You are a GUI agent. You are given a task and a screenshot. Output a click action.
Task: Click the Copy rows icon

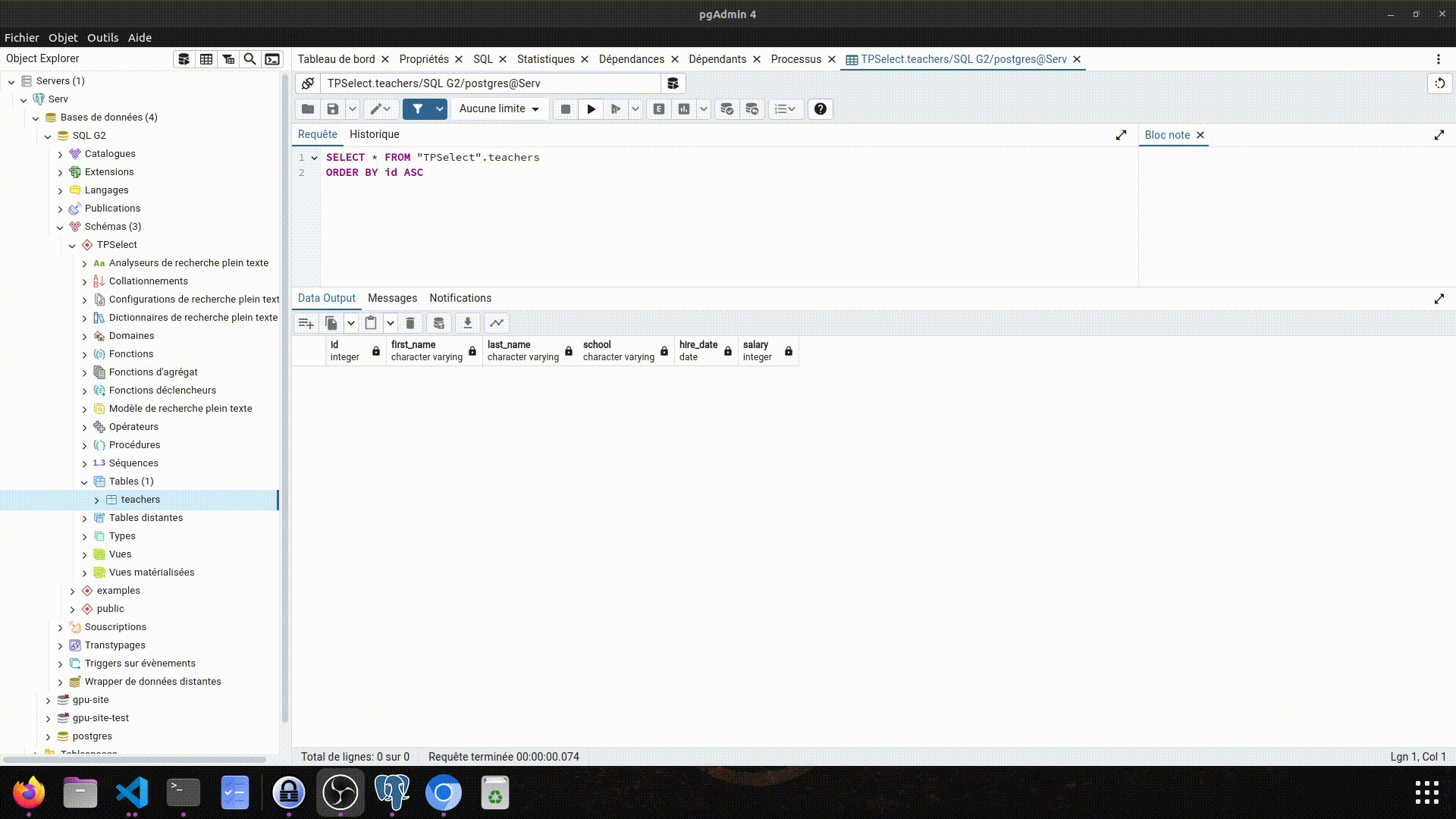click(x=331, y=323)
